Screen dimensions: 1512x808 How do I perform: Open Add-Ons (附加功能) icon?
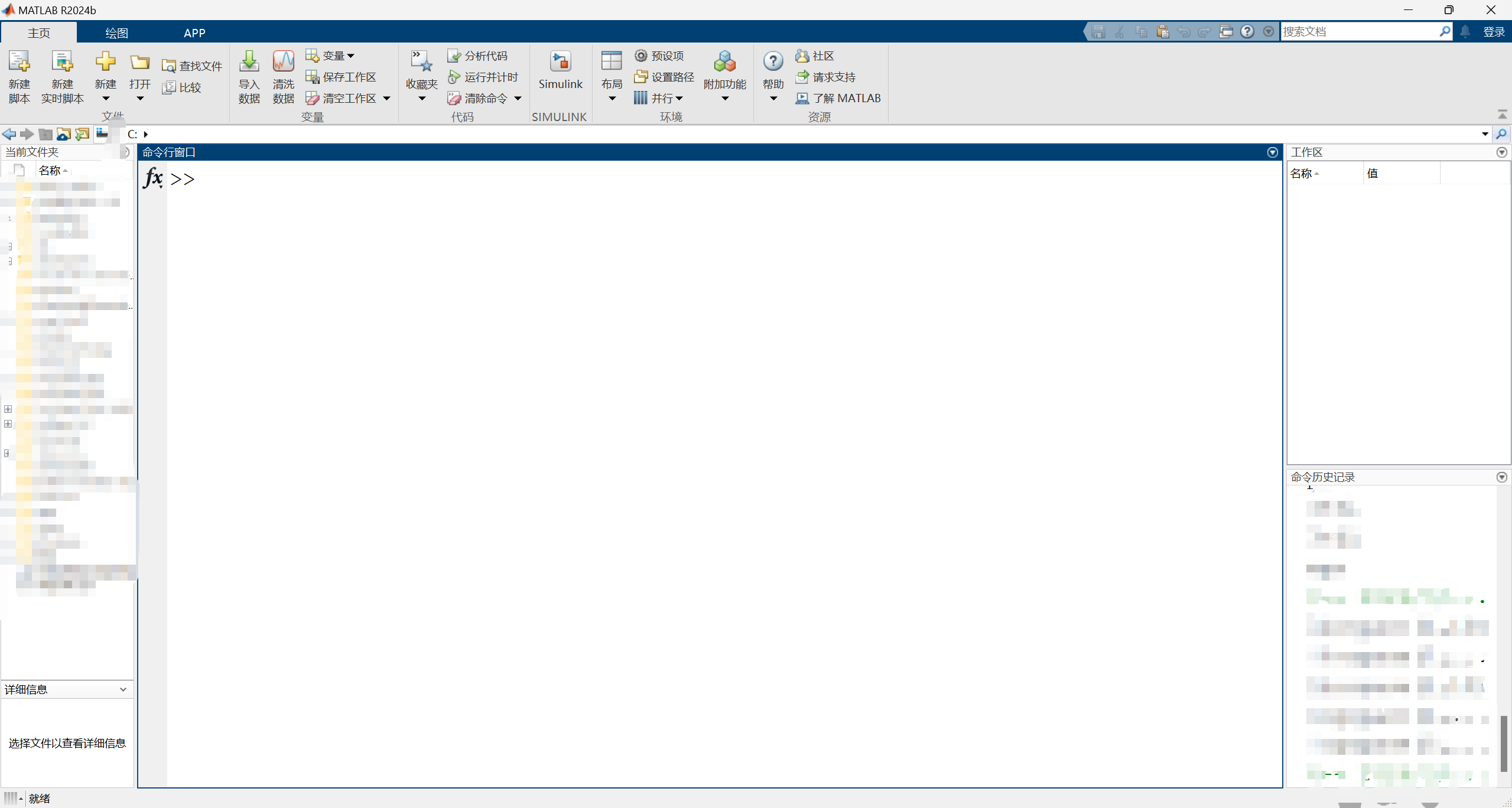pos(724,62)
